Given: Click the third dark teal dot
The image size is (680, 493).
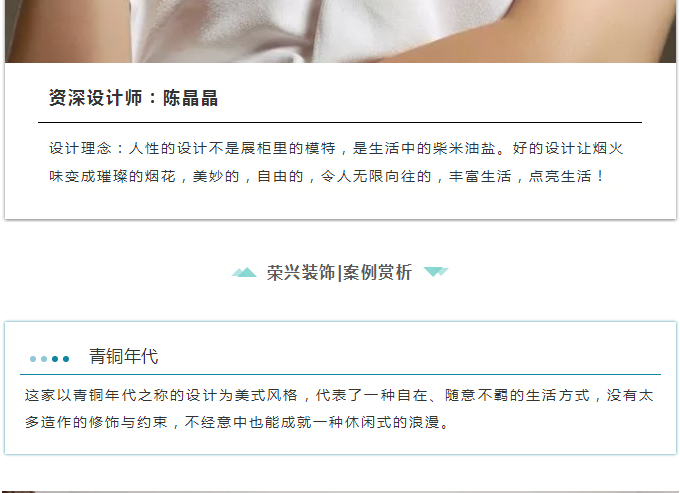Looking at the screenshot, I should (x=55, y=359).
